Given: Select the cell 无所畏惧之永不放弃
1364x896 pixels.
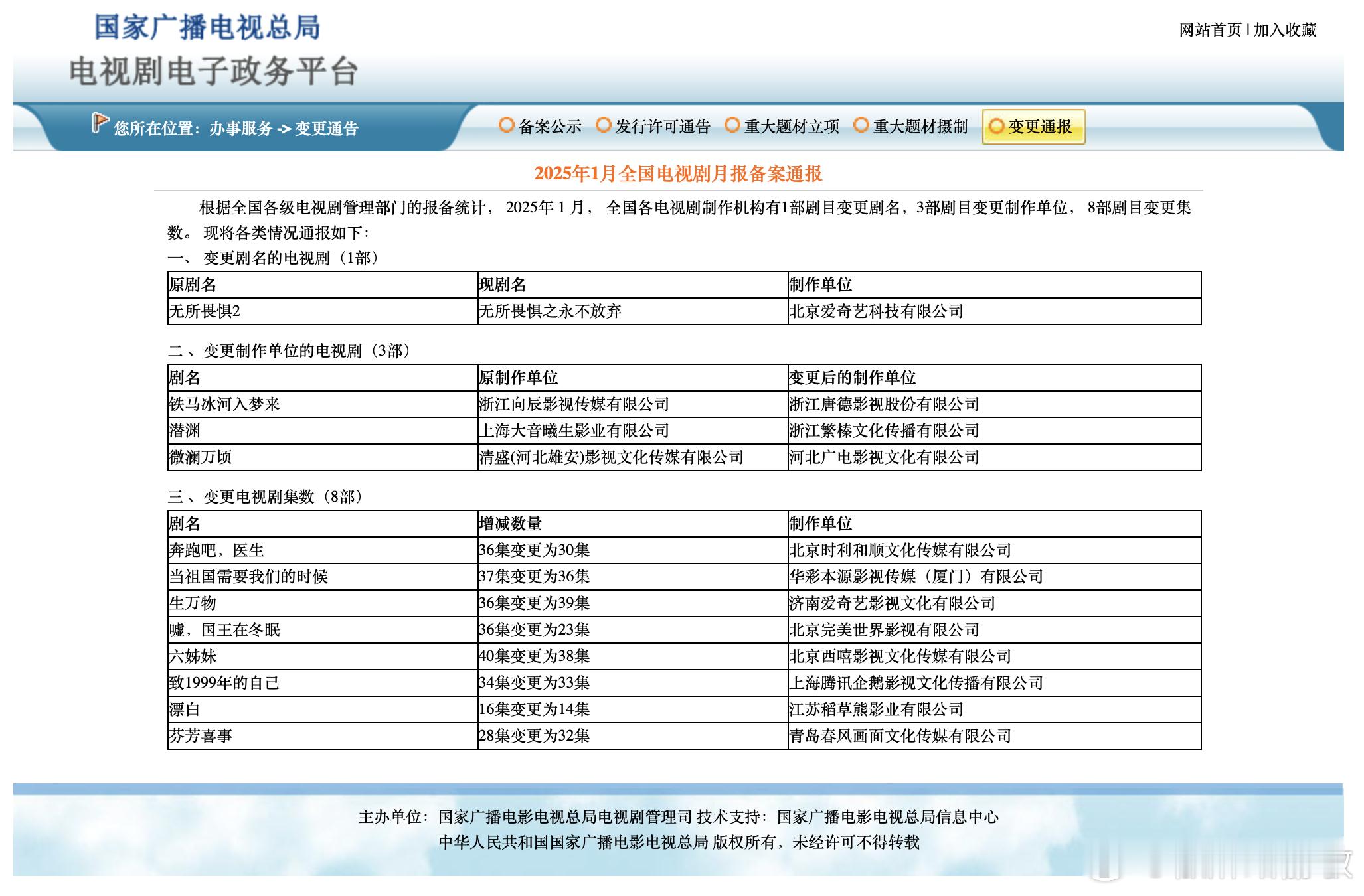Looking at the screenshot, I should tap(632, 311).
